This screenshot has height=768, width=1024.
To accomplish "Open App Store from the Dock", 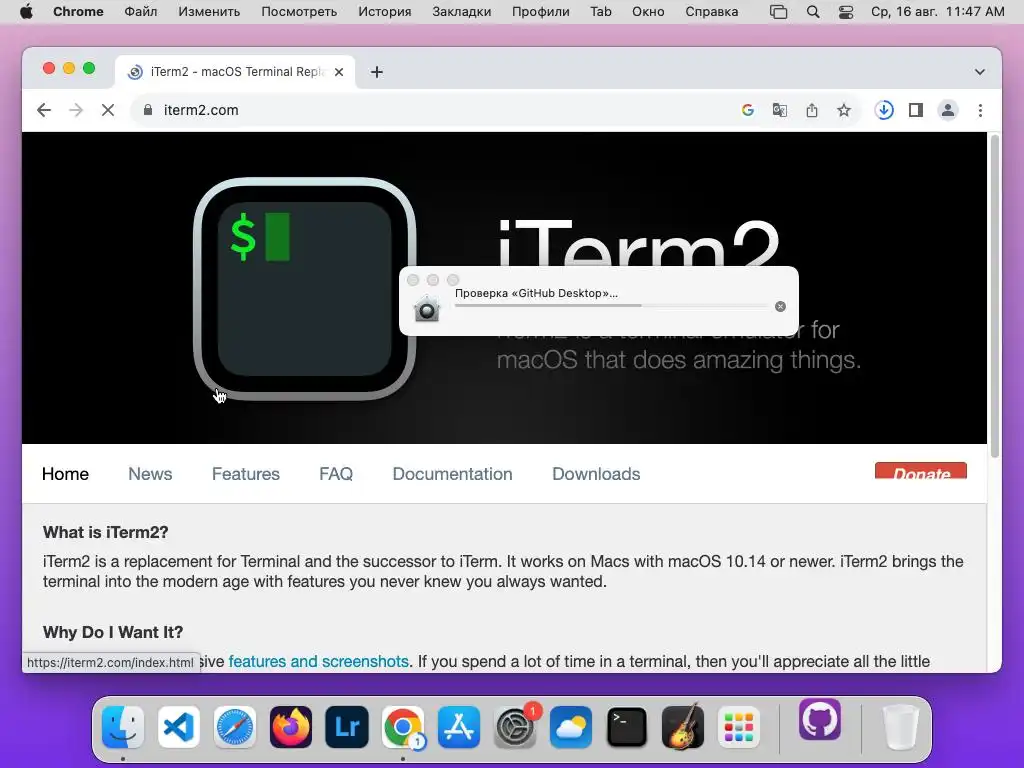I will tap(459, 727).
